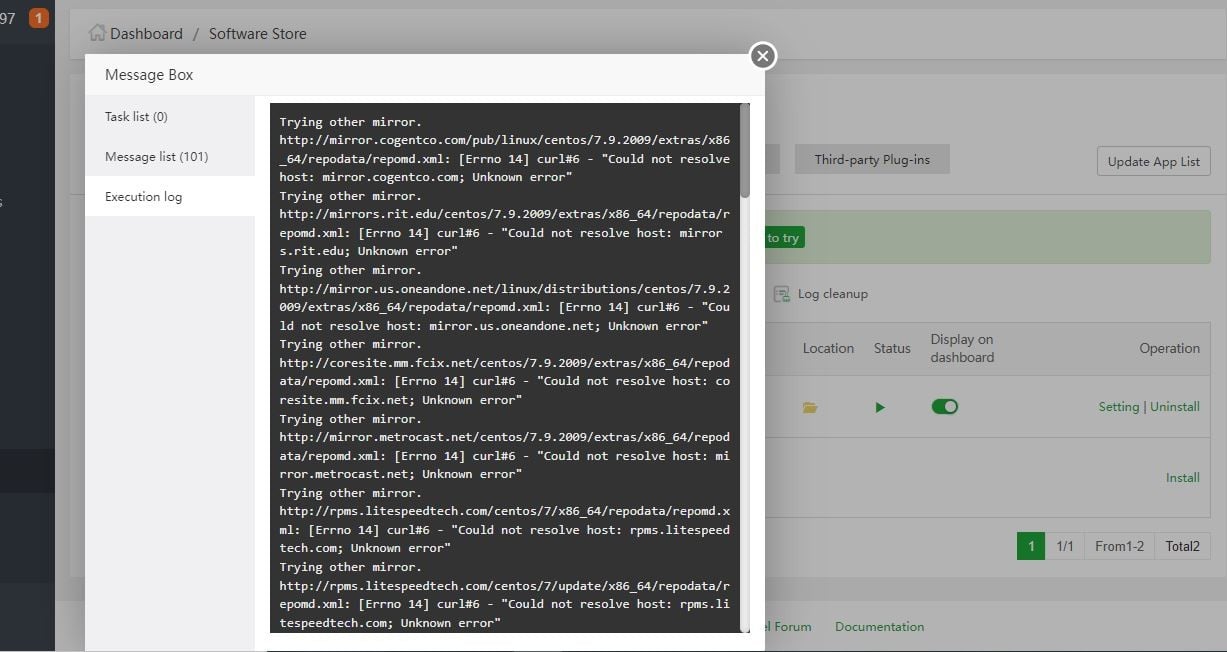The width and height of the screenshot is (1227, 652).
Task: Click the Update App List button
Action: pyautogui.click(x=1153, y=162)
